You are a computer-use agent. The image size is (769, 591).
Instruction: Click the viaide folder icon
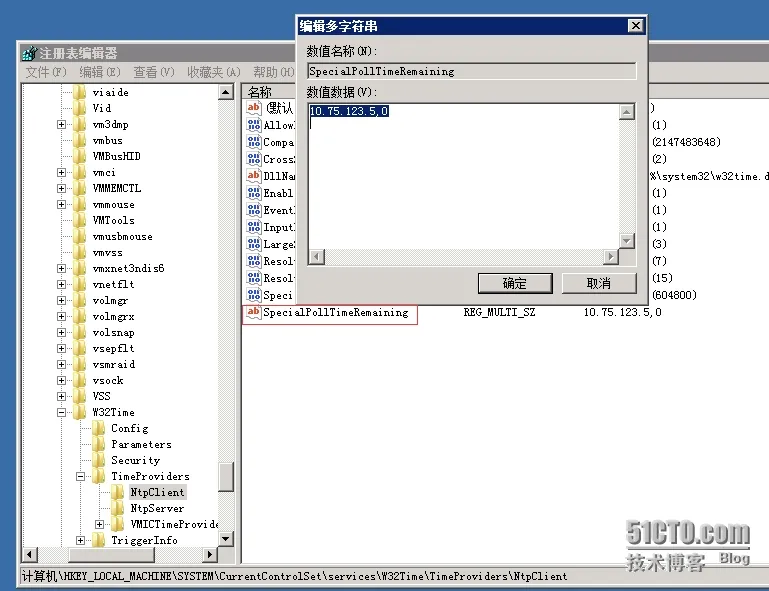[x=80, y=92]
